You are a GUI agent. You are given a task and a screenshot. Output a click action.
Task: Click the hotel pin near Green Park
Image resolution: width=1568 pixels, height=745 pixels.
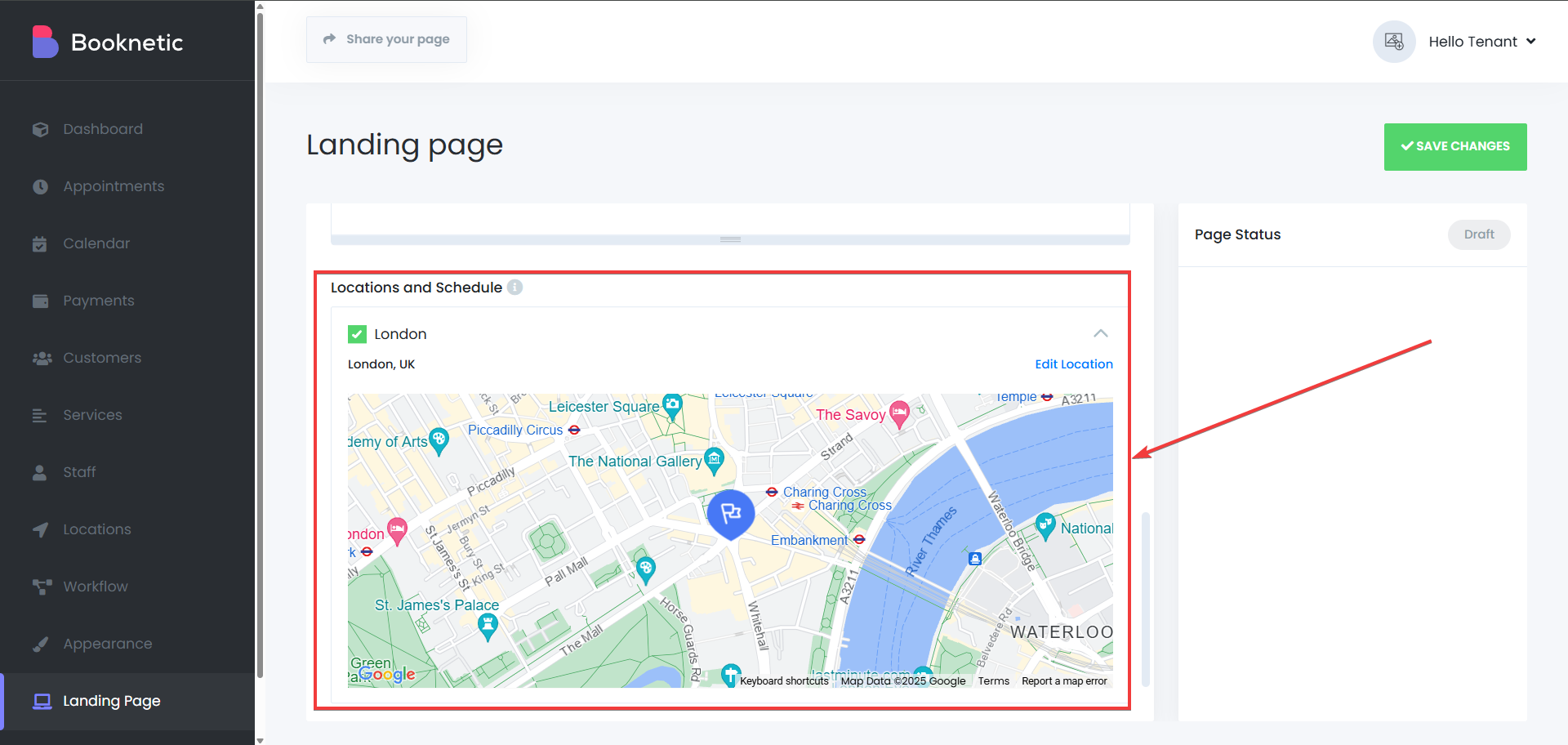397,533
